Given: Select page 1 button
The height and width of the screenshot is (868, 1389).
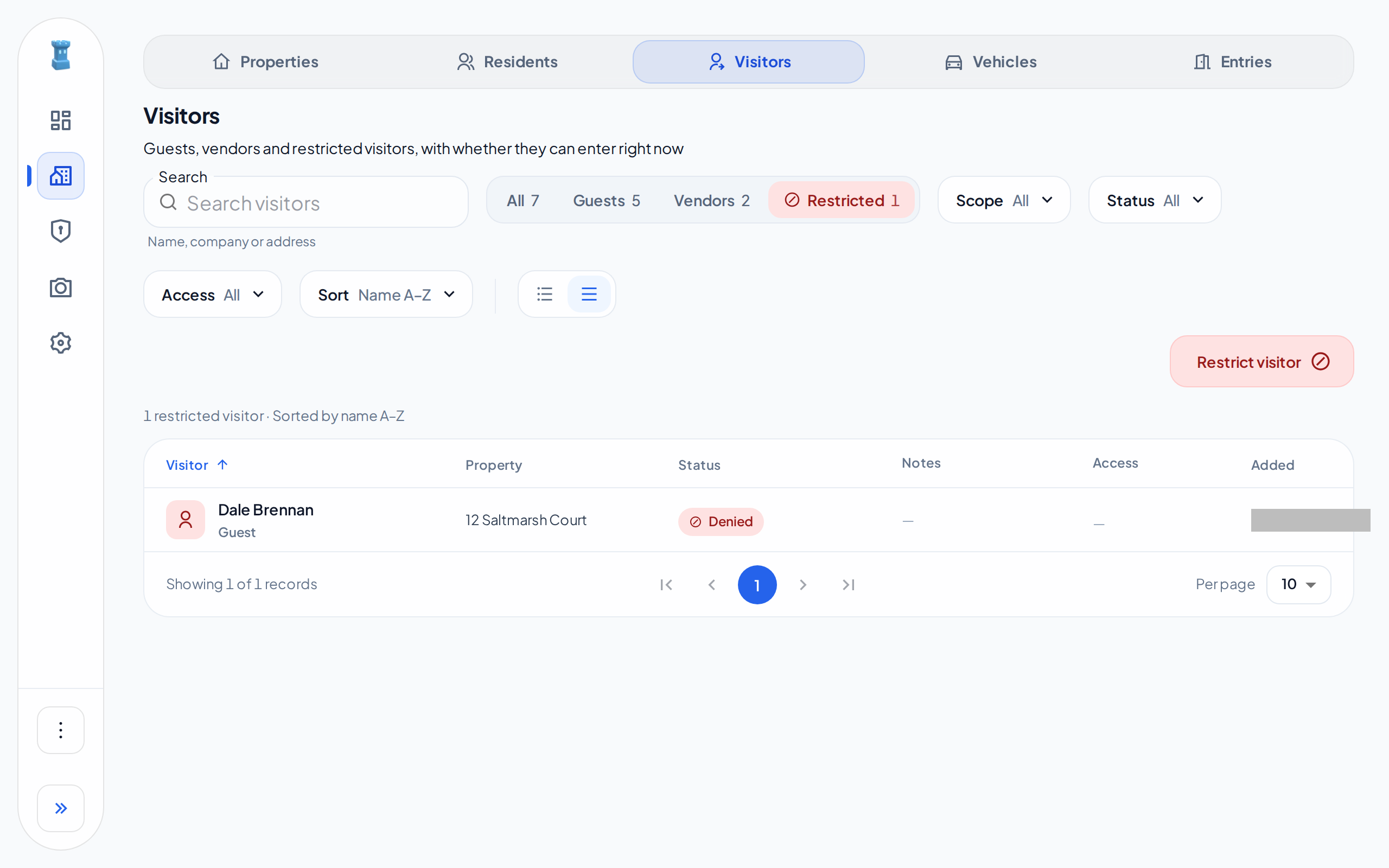Looking at the screenshot, I should click(x=757, y=585).
